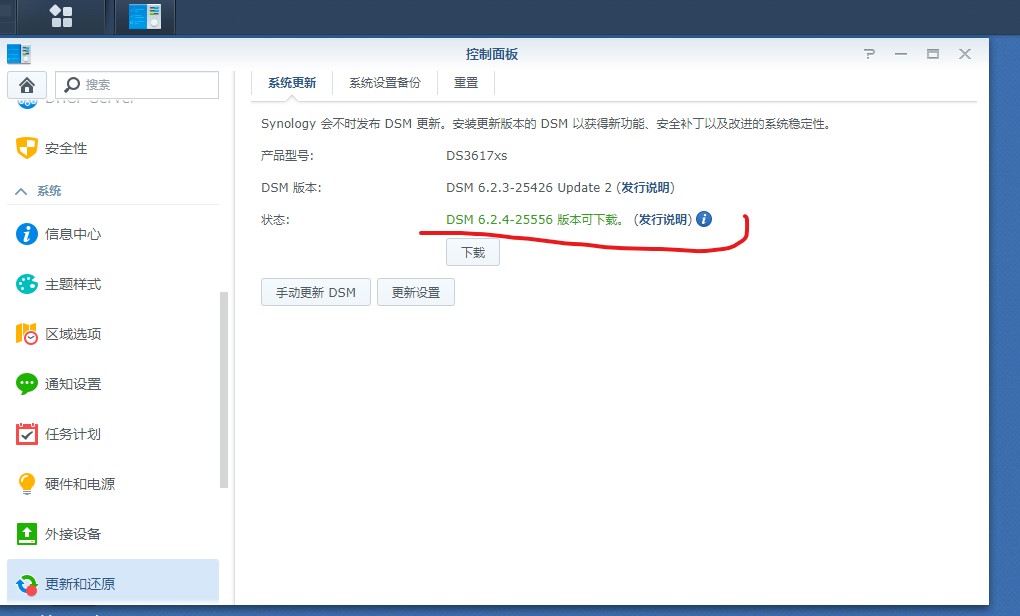
Task: Open 发行说明 link for DSM 6.2.3-25426
Action: [645, 187]
